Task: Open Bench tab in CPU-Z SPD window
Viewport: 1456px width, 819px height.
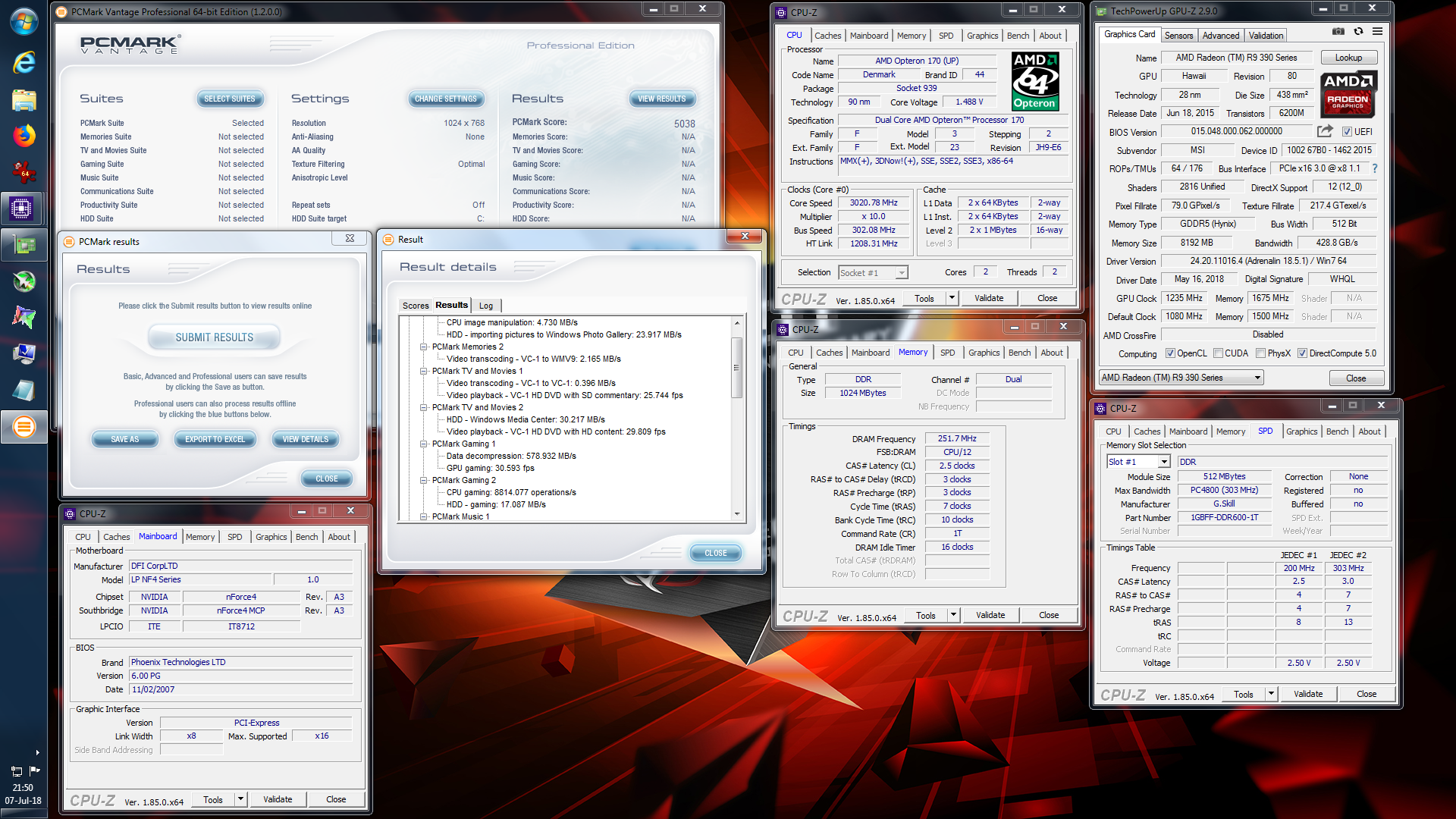Action: 1337,431
